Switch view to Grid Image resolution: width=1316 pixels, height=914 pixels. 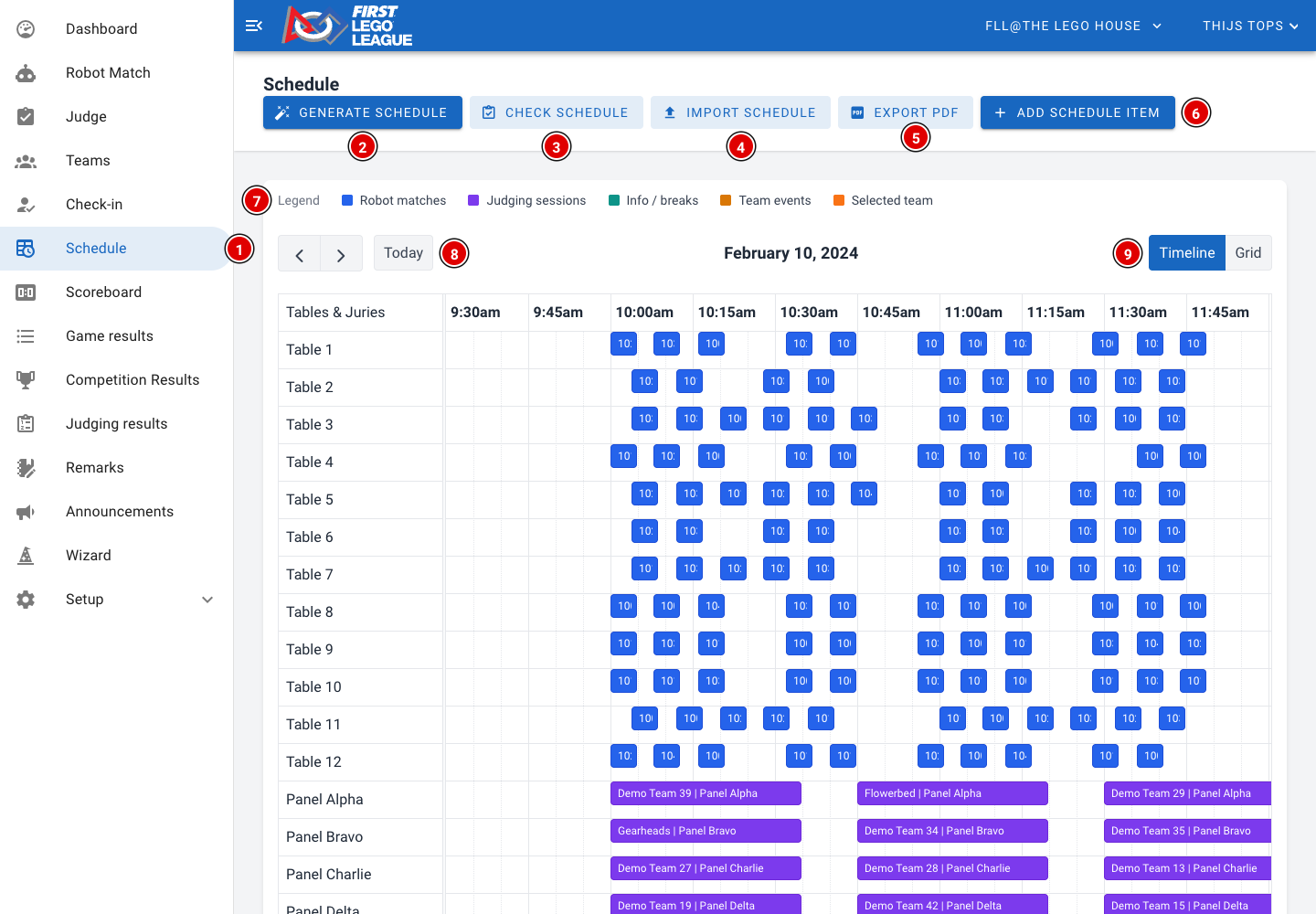(x=1248, y=253)
